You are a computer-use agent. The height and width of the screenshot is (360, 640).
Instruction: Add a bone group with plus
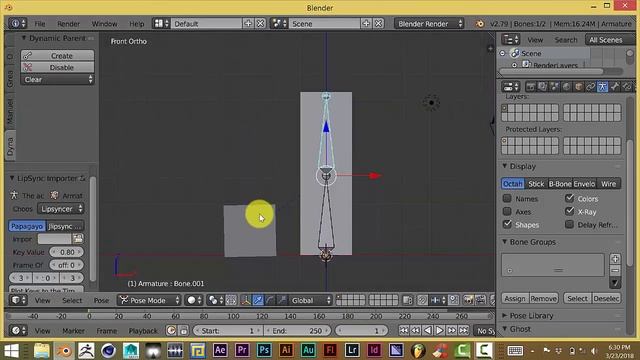tap(616, 259)
